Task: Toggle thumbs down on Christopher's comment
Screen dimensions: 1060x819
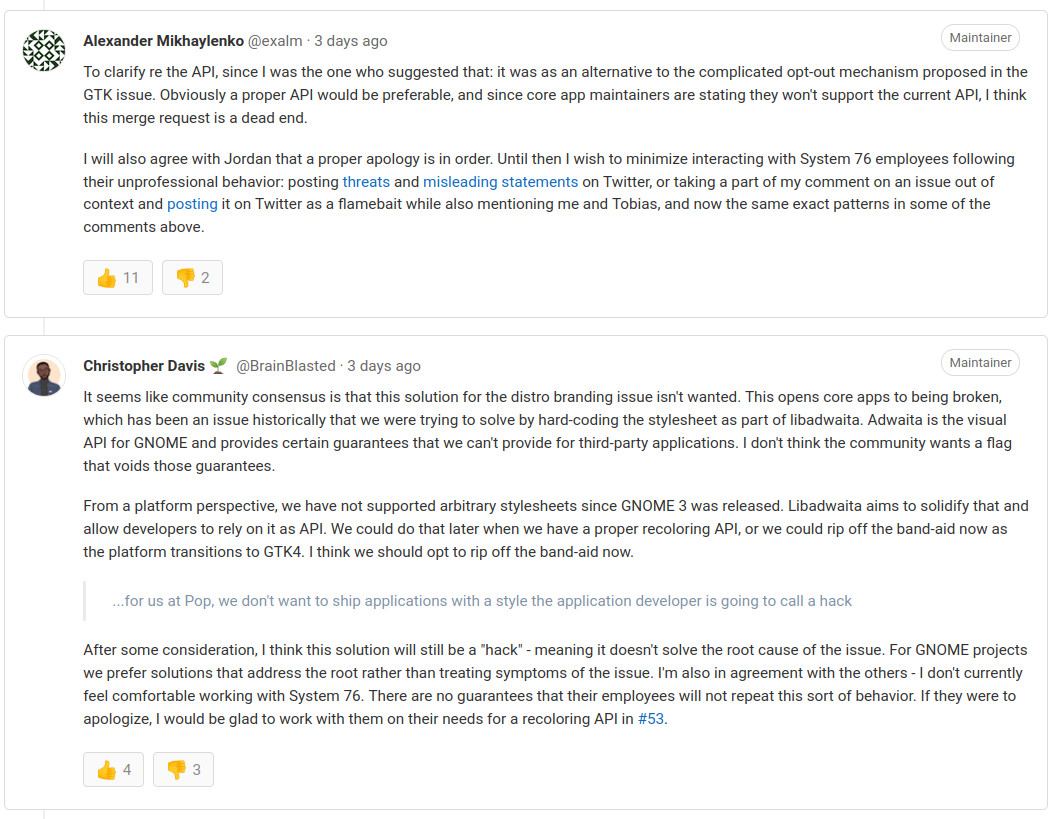Action: [183, 770]
